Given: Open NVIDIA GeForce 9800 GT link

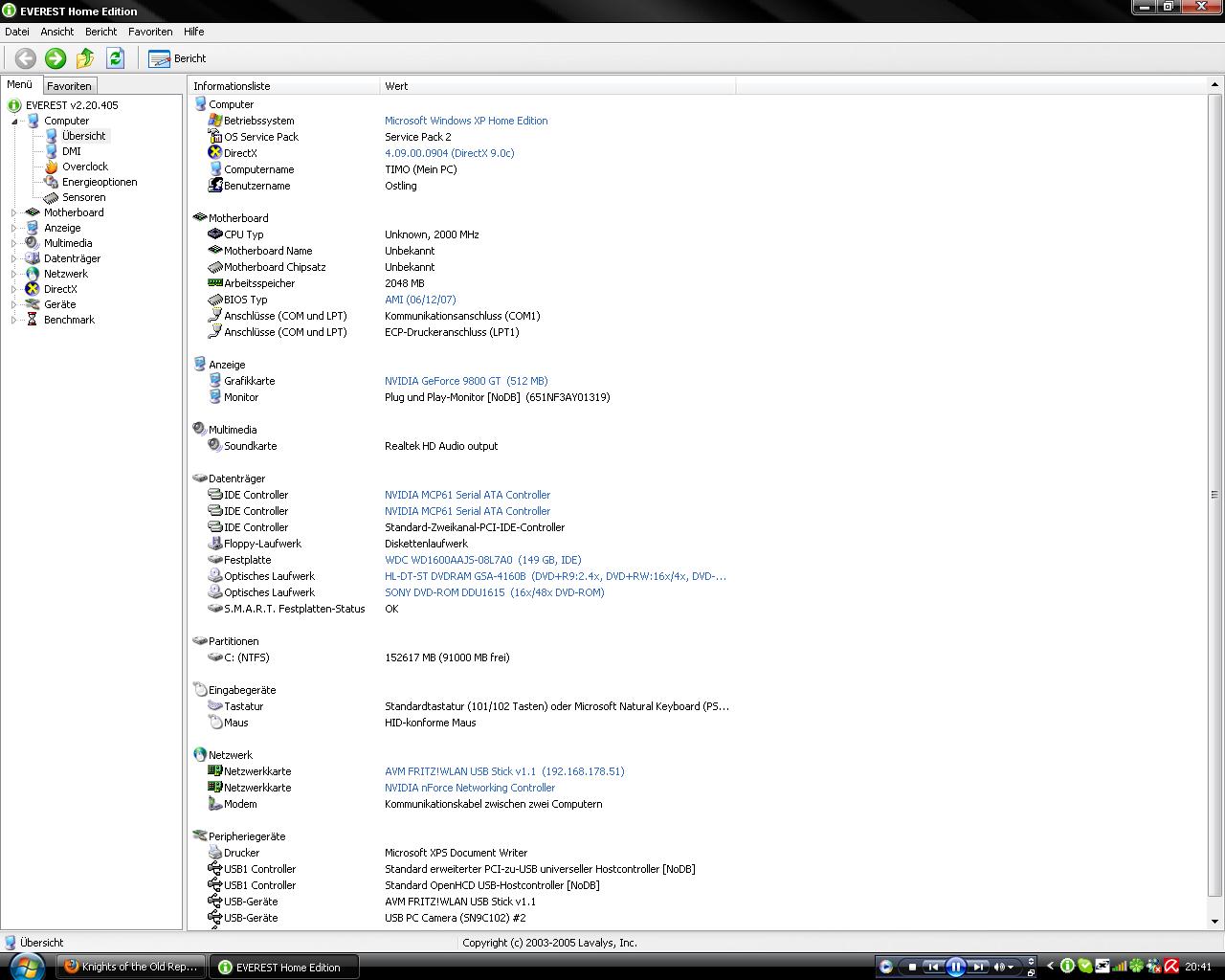Looking at the screenshot, I should coord(466,381).
